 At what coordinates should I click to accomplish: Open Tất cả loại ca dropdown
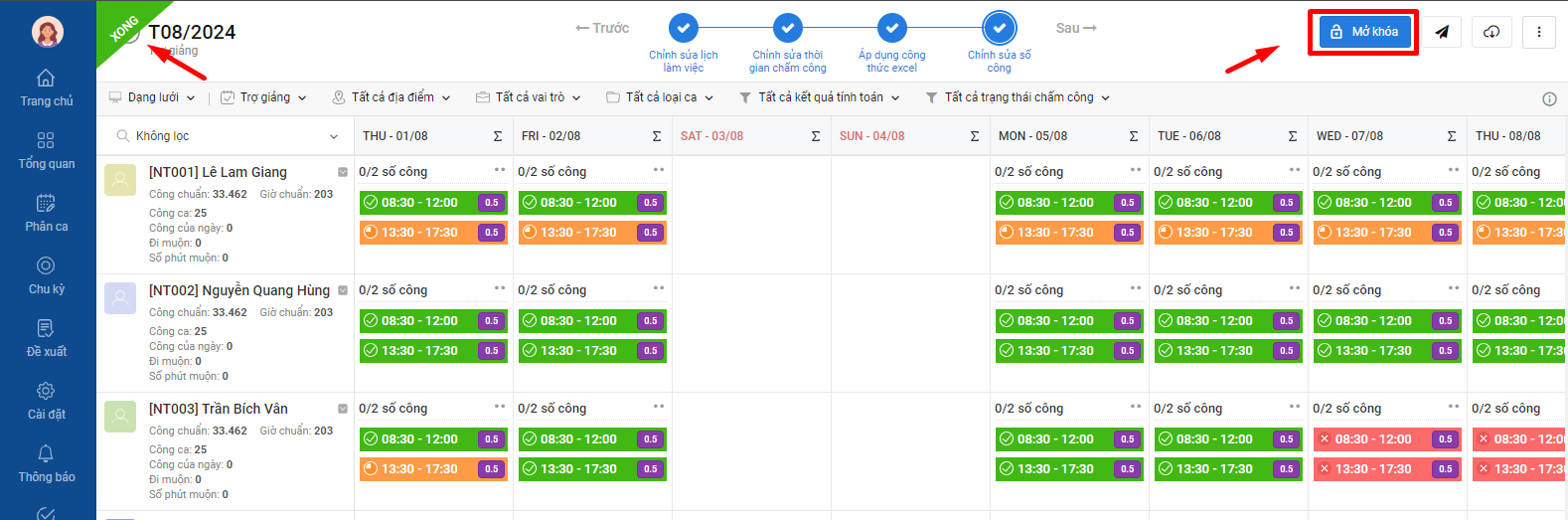[660, 97]
